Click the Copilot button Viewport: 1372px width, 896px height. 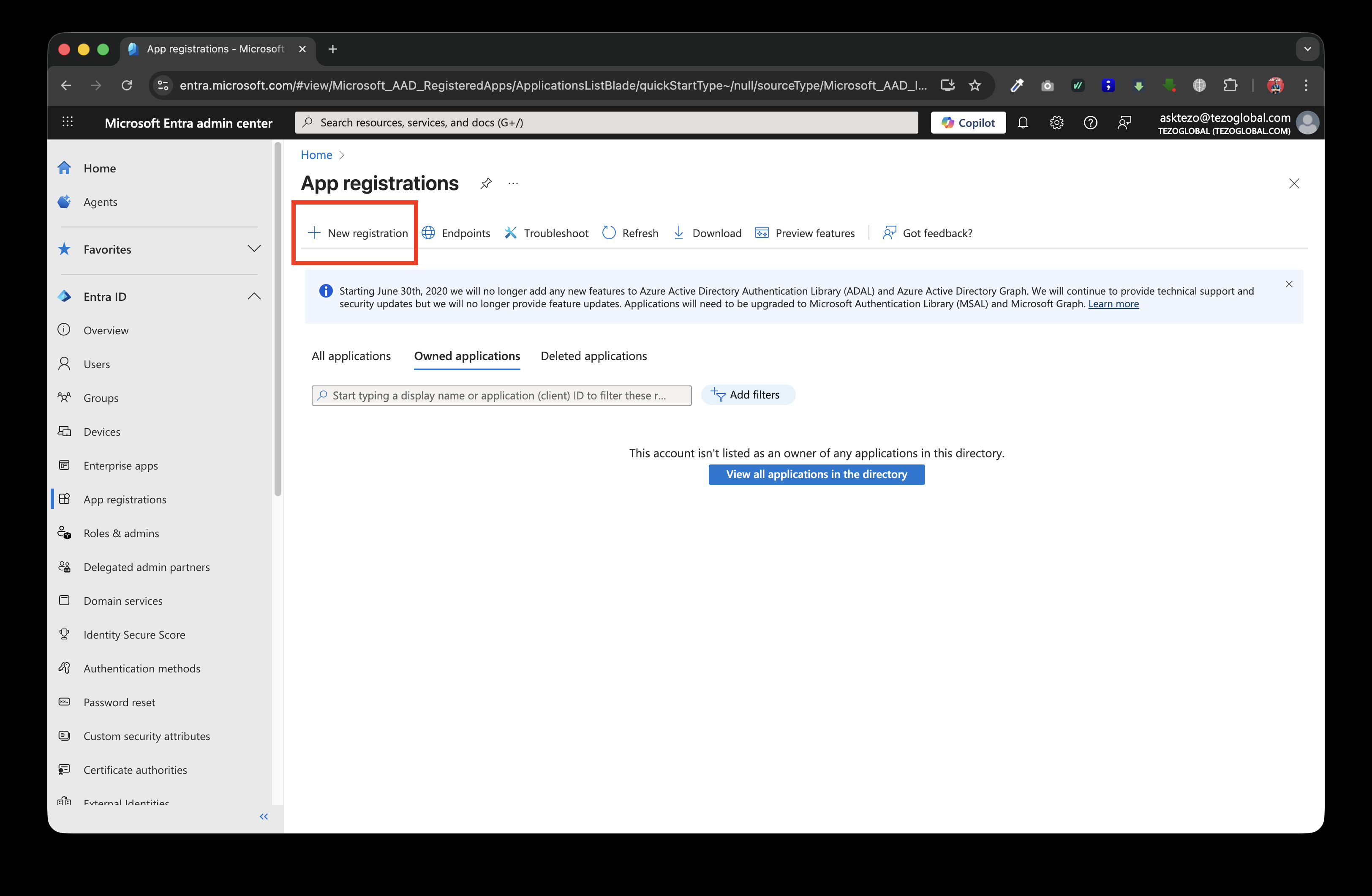(968, 123)
